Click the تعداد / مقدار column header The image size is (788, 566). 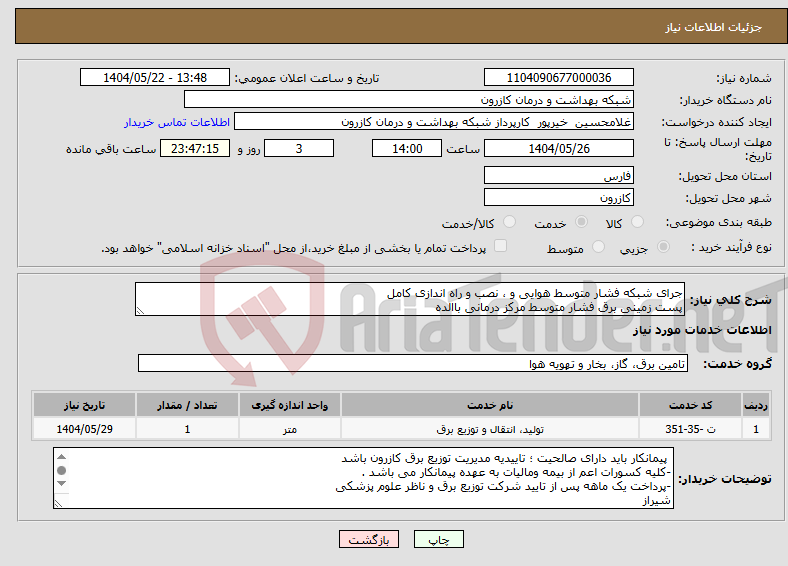click(x=187, y=405)
